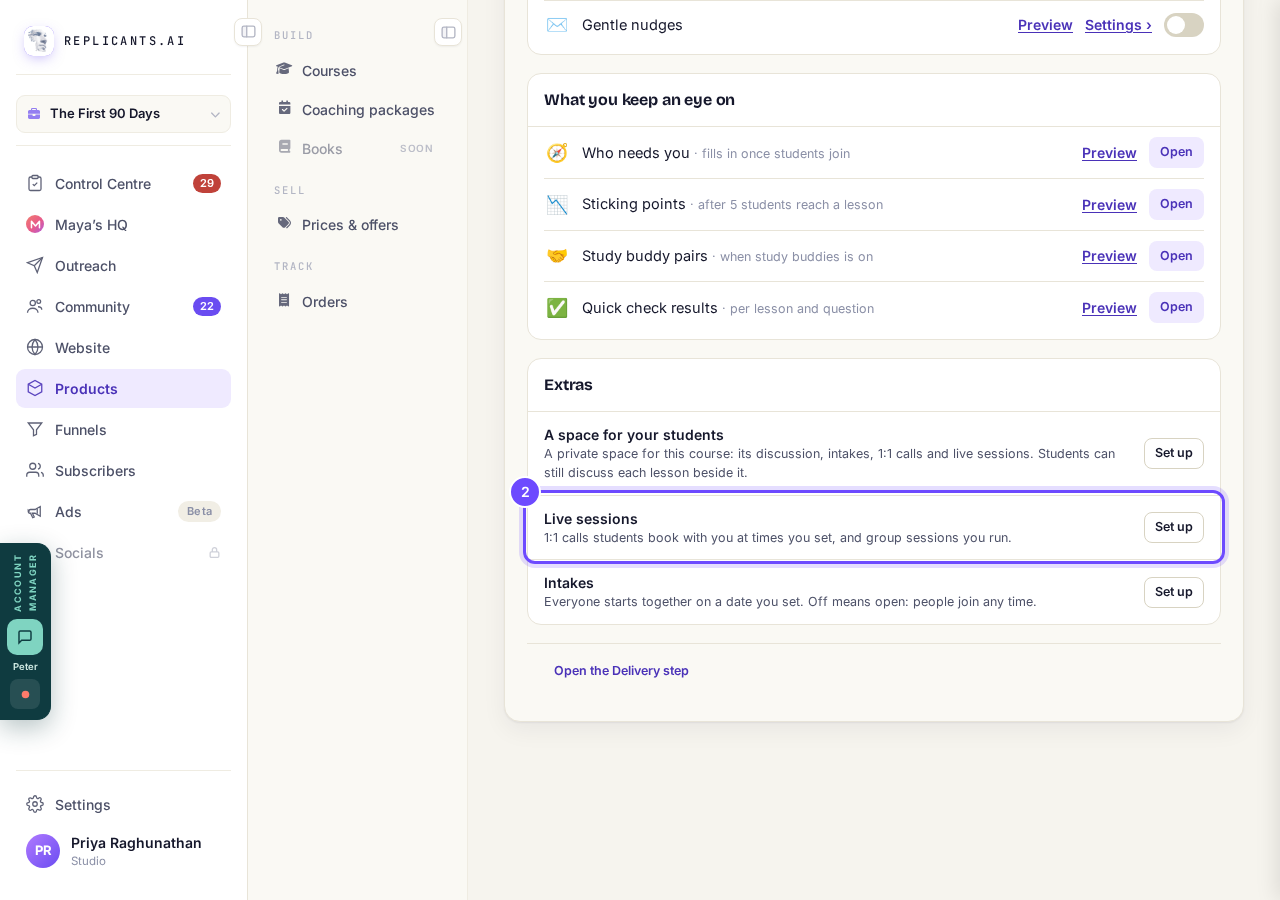Click the Subscribers users icon
Screen dimensions: 1280x900
tap(35, 470)
